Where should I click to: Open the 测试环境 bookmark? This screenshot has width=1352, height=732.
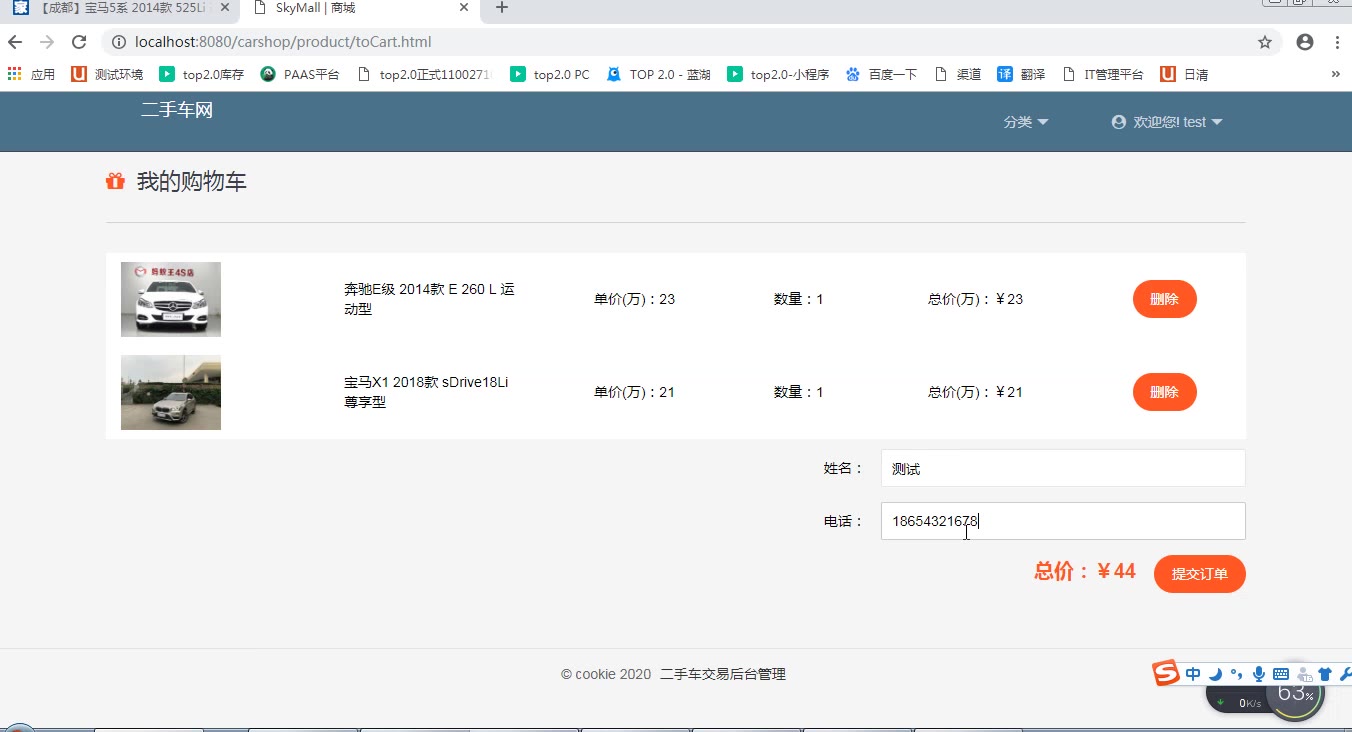[x=107, y=74]
